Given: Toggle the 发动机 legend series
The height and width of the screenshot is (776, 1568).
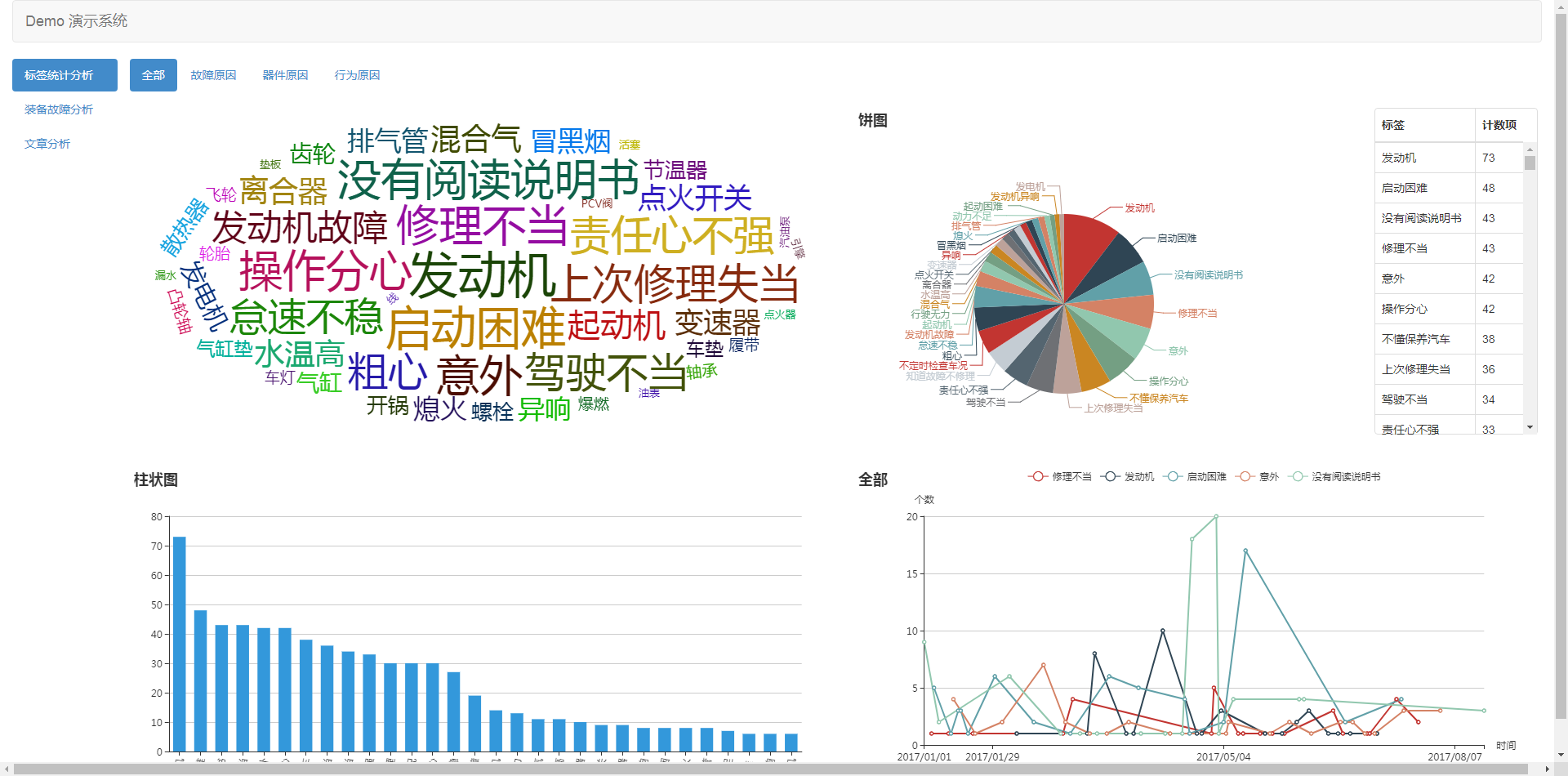Looking at the screenshot, I should pos(1128,476).
